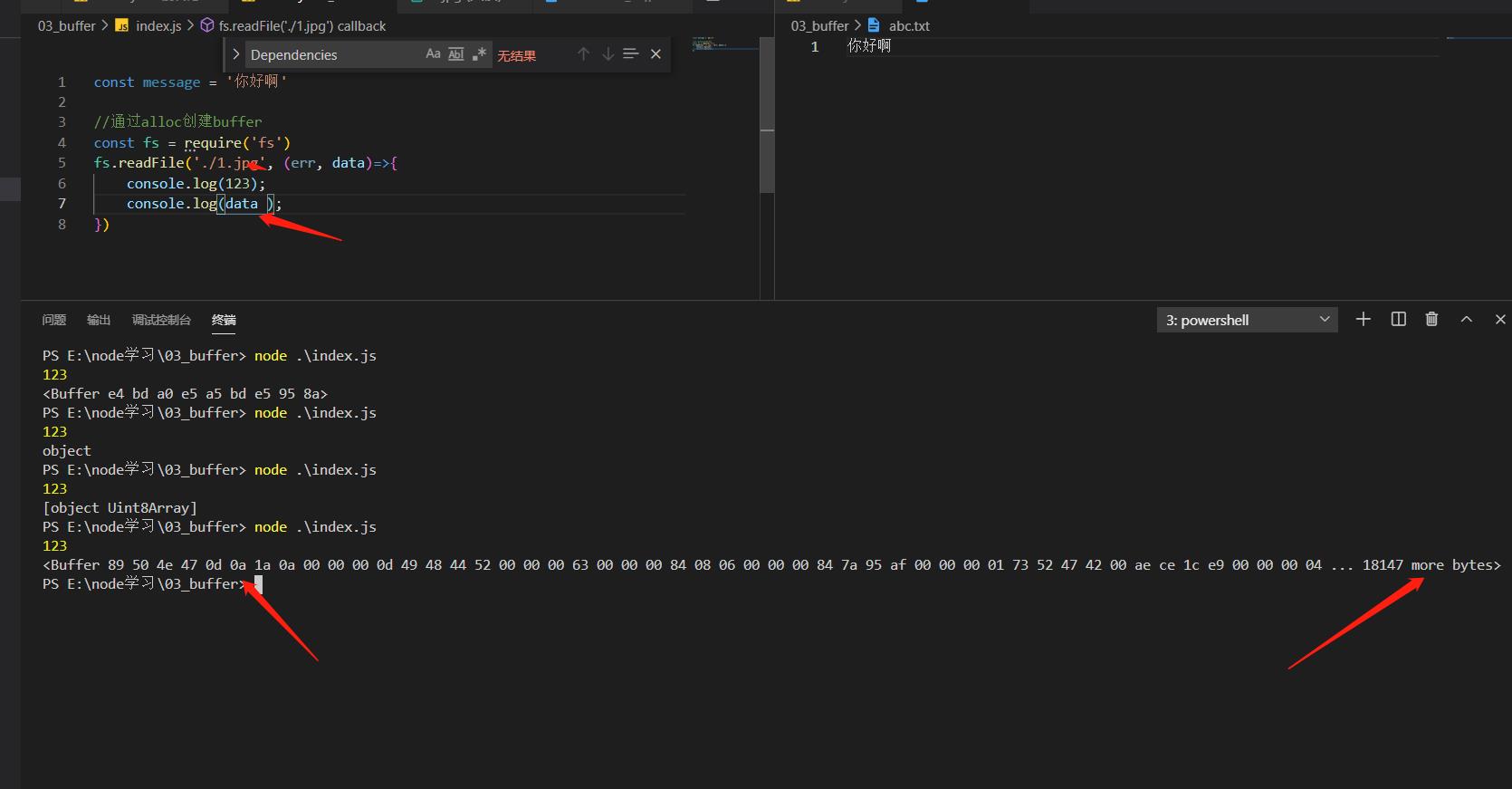Screen dimensions: 1512x789
Task: Click 03_buffer breadcrumb above abc.txt
Action: point(819,26)
